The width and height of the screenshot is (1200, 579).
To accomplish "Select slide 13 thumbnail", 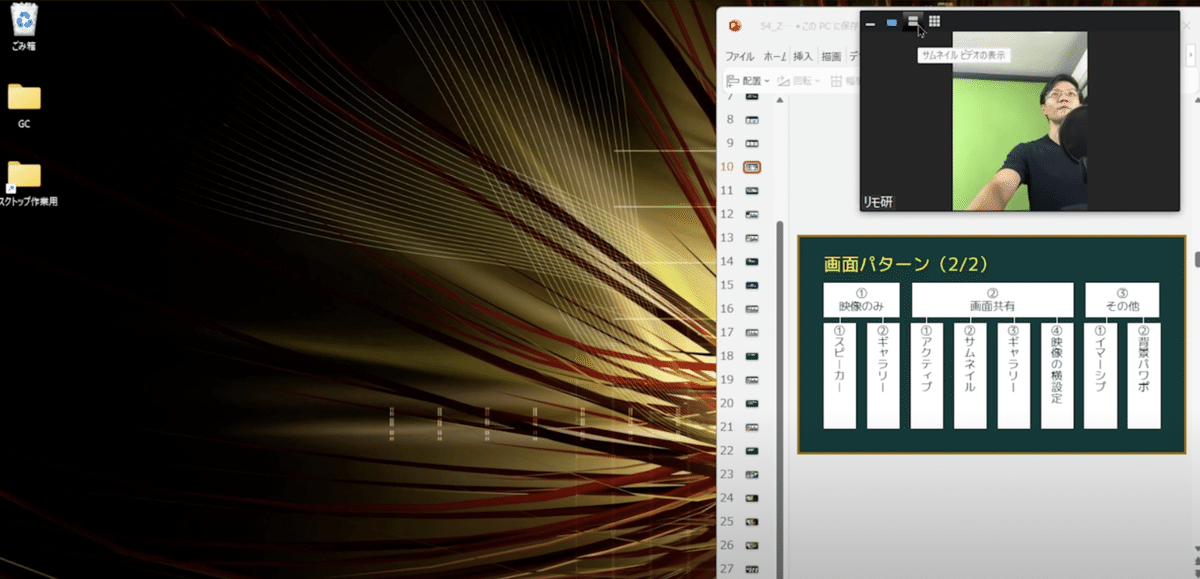I will click(752, 238).
